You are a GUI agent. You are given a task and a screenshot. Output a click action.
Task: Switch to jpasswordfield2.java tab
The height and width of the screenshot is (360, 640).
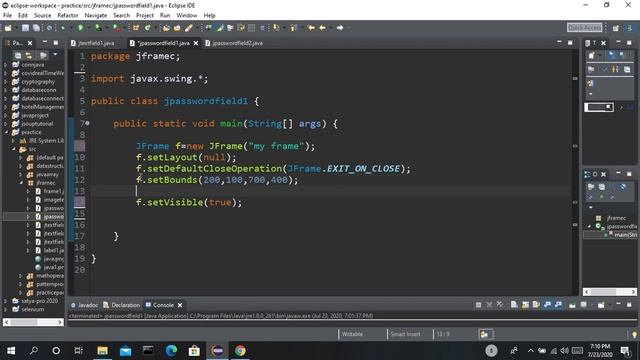tap(234, 43)
